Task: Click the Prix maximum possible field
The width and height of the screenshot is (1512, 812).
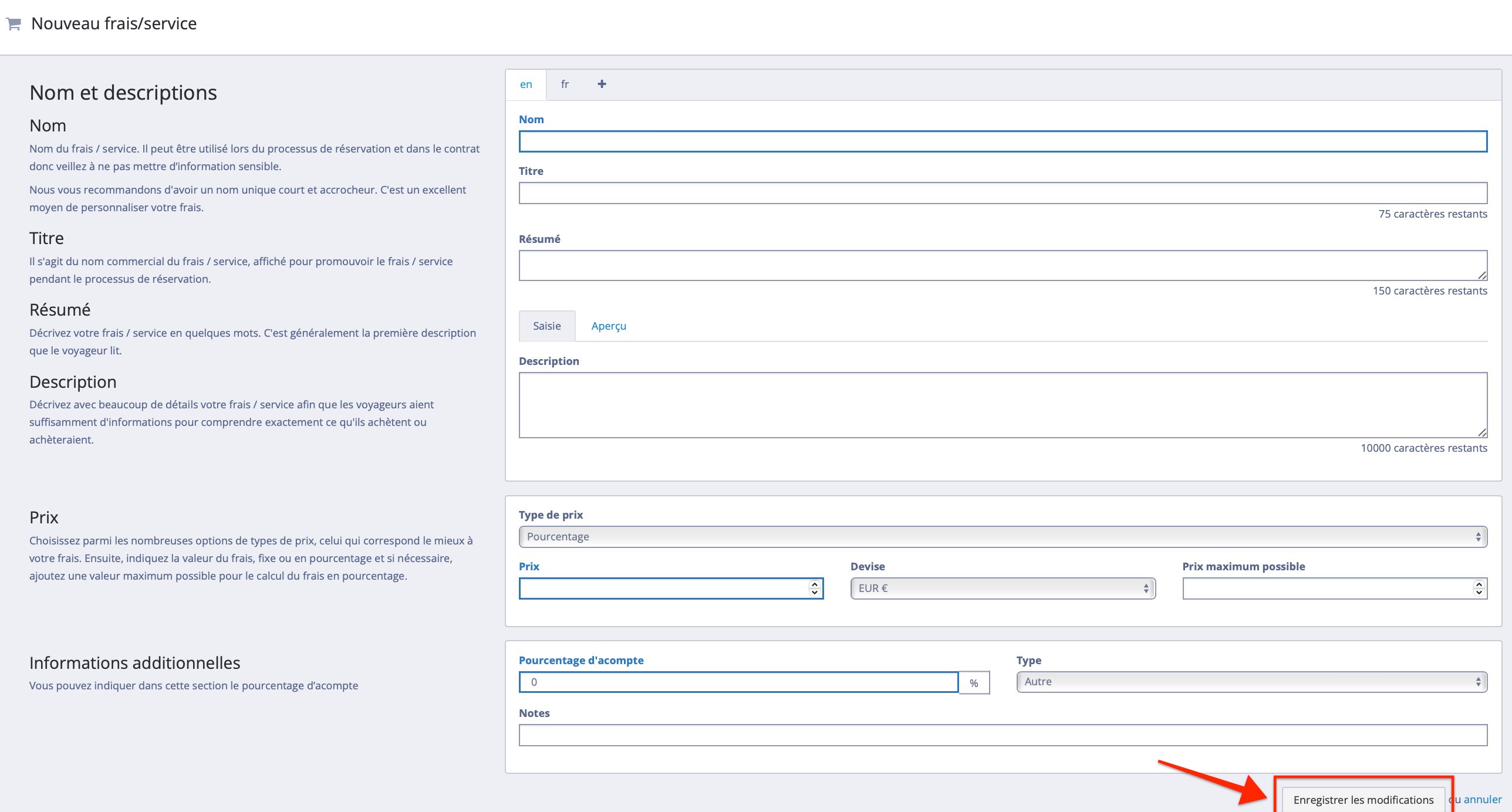Action: [x=1335, y=588]
